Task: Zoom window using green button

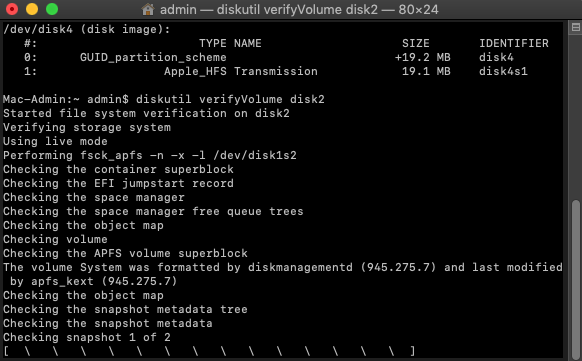Action: coord(52,9)
